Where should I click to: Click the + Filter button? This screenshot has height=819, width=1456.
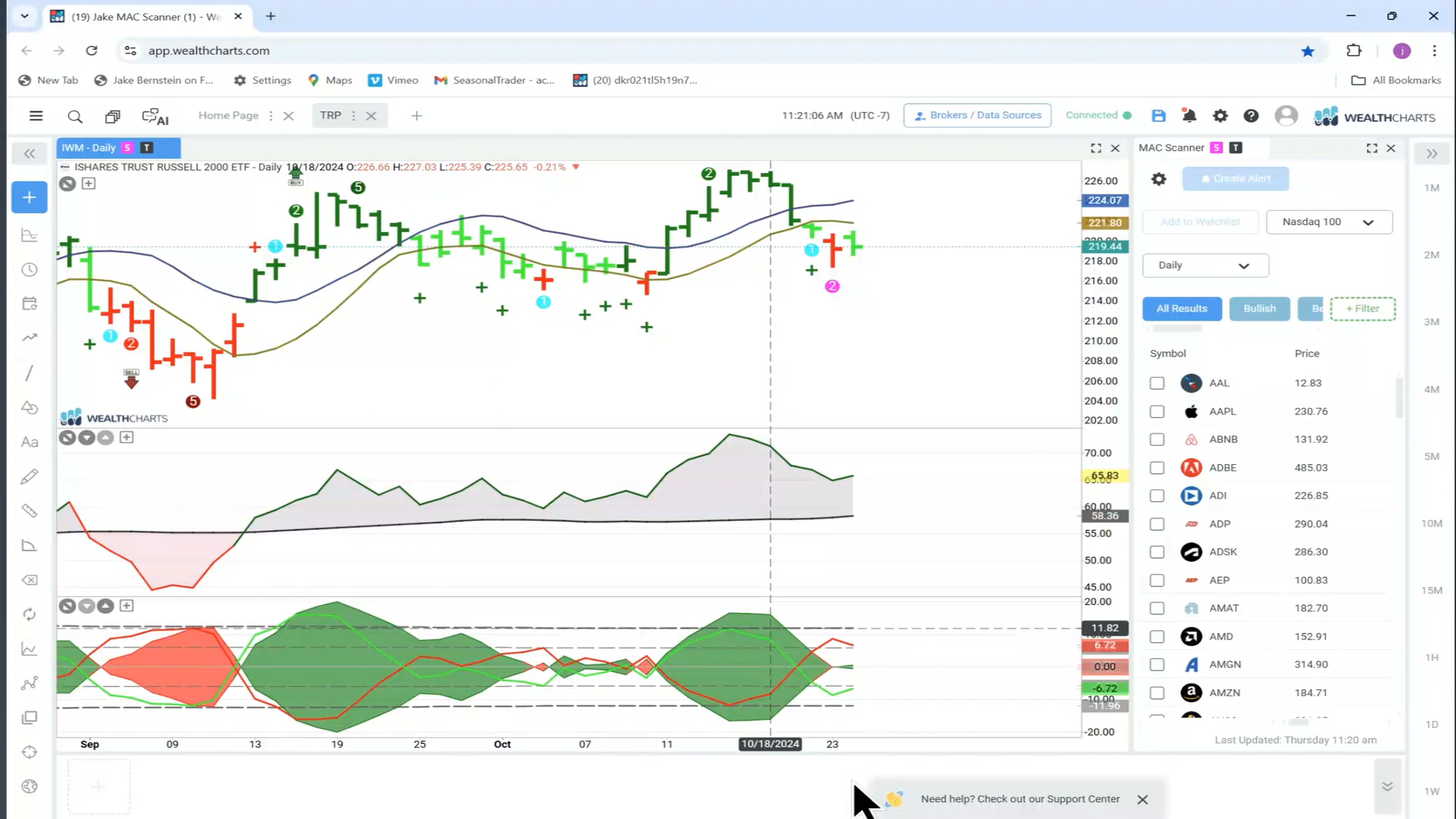coord(1363,309)
